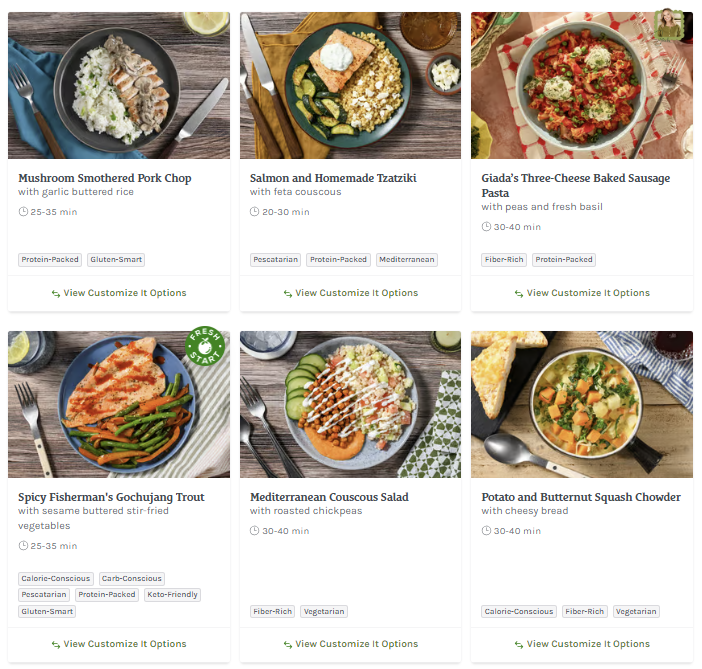Open the Potato and Butternut Squash Chowder photo

click(582, 404)
